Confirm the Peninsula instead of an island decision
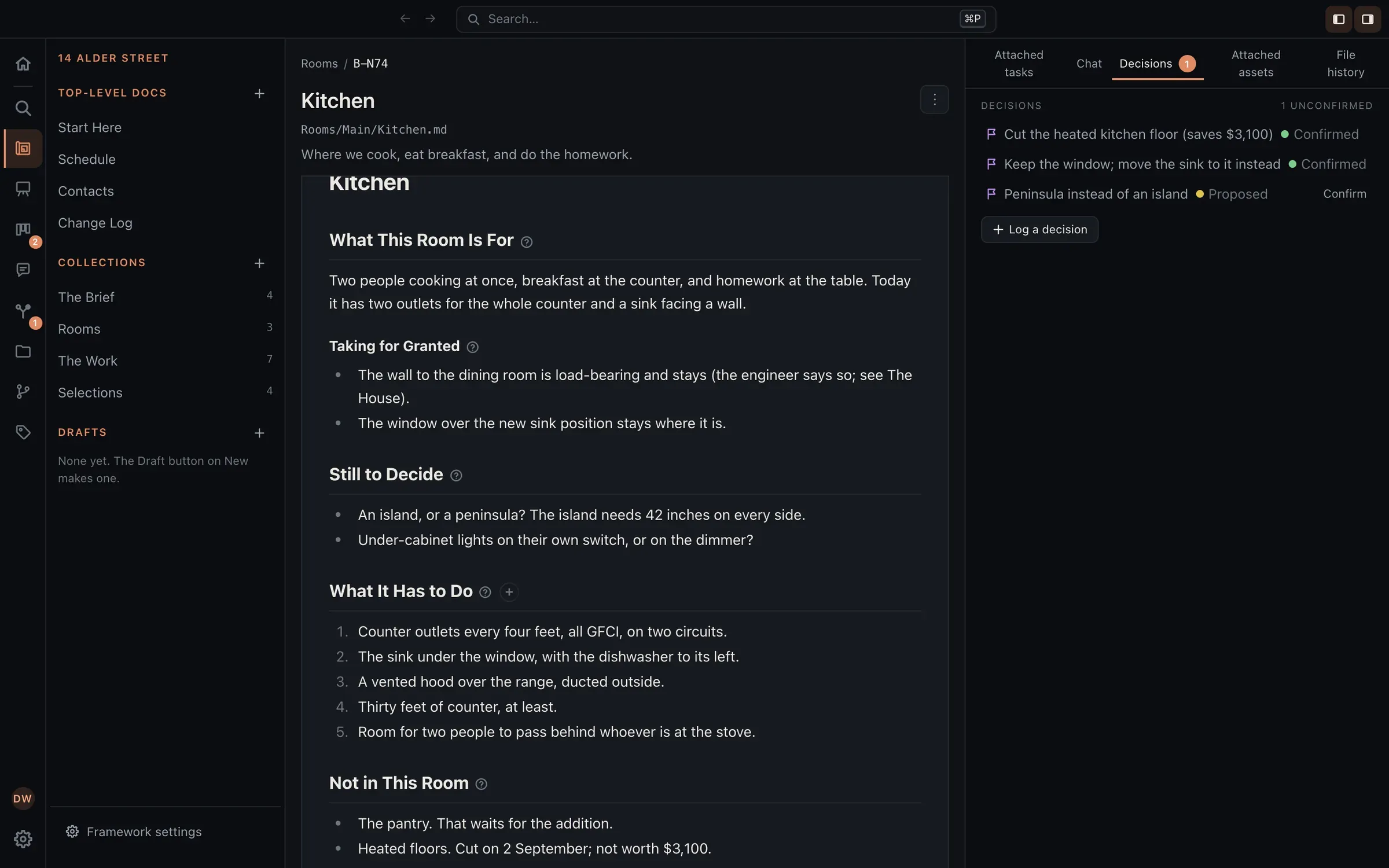This screenshot has width=1389, height=868. point(1344,194)
